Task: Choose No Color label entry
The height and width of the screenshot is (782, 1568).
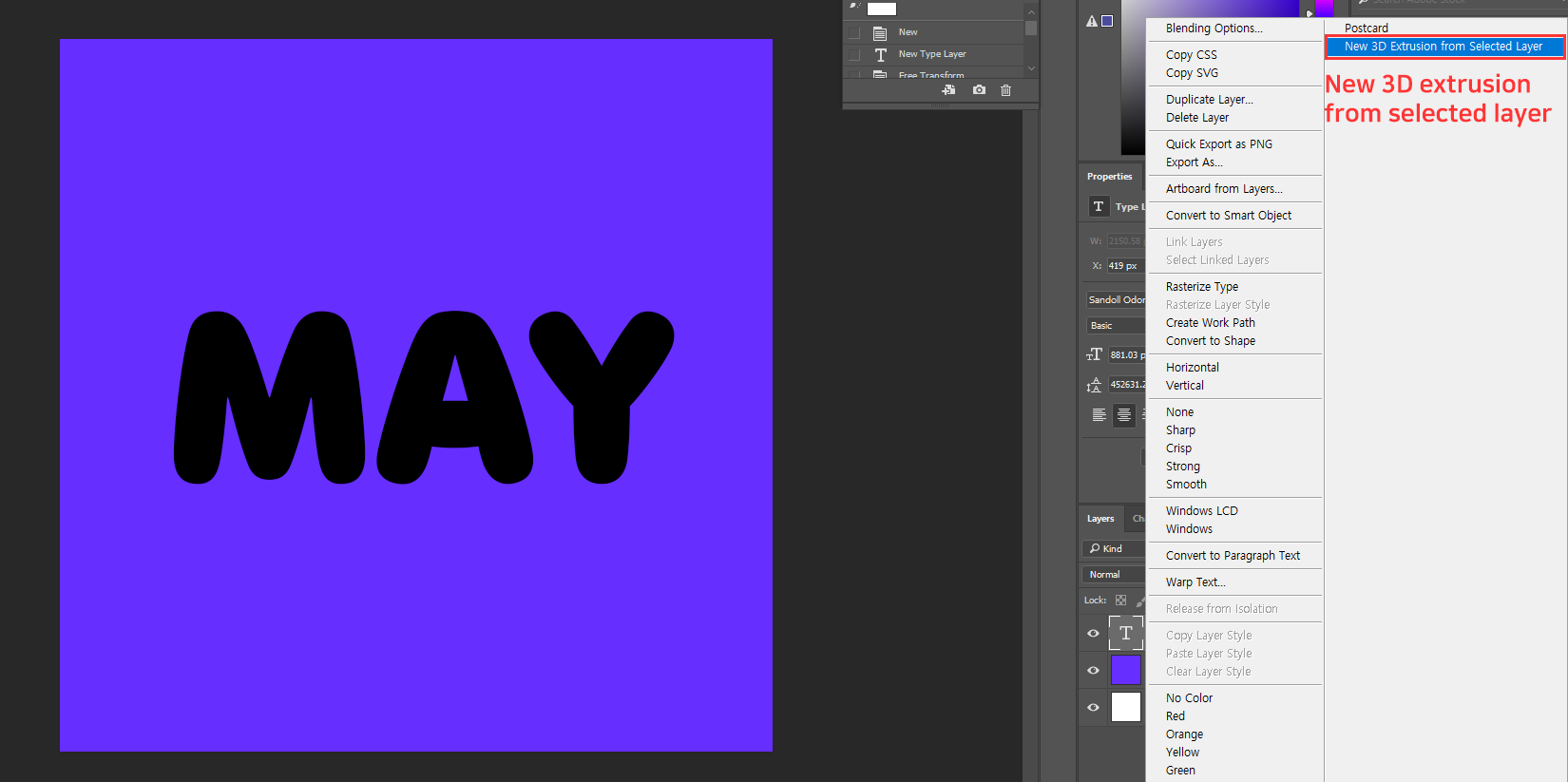Action: coord(1190,698)
